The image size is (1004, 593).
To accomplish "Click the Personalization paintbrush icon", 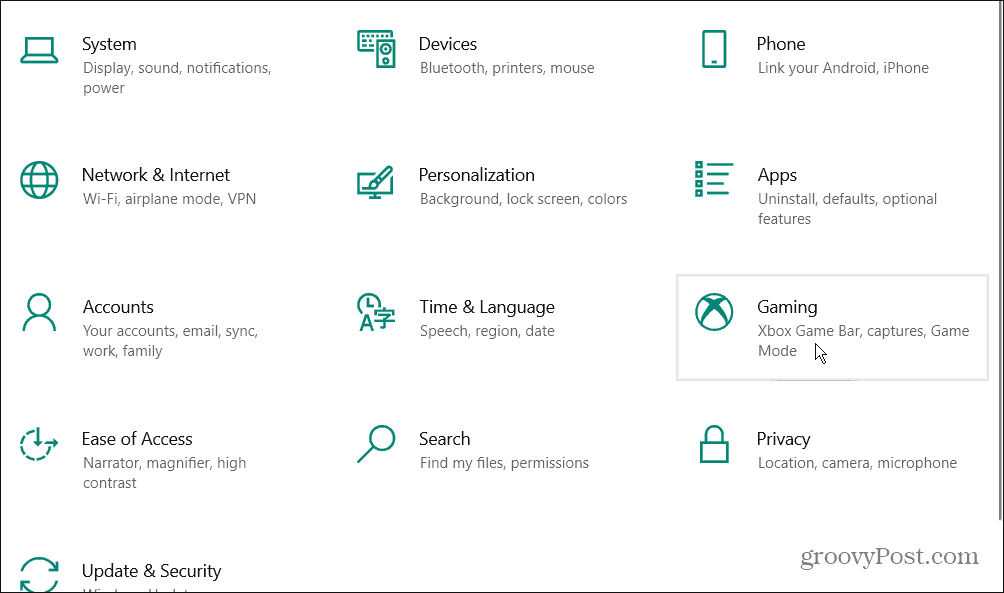I will click(376, 180).
